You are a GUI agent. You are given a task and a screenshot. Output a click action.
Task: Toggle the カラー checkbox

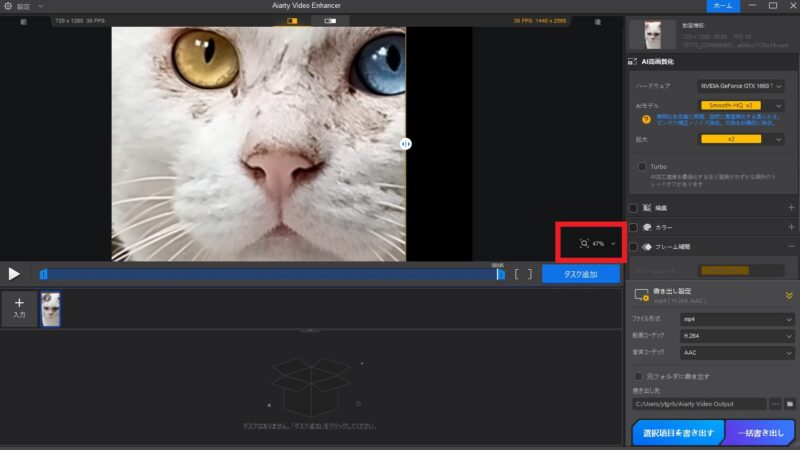pyautogui.click(x=634, y=227)
